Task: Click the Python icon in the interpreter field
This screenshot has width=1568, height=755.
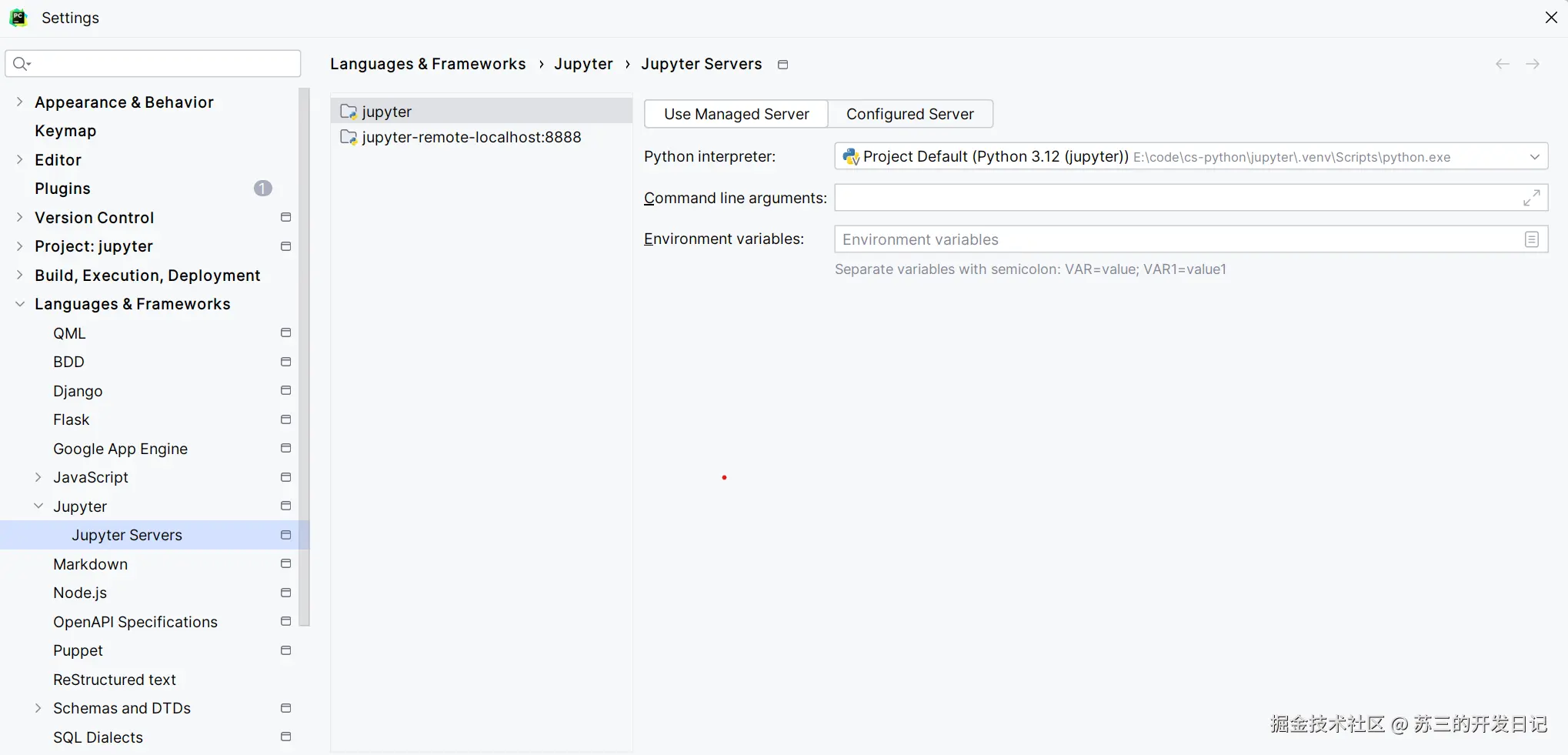Action: [x=851, y=157]
